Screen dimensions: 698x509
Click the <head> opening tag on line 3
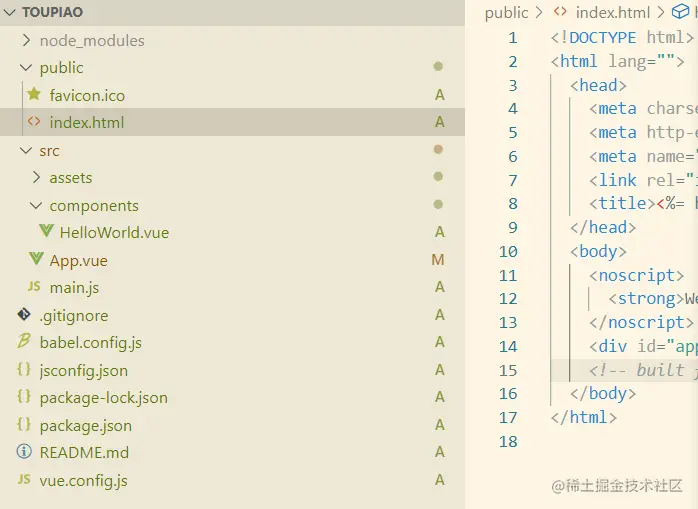598,85
